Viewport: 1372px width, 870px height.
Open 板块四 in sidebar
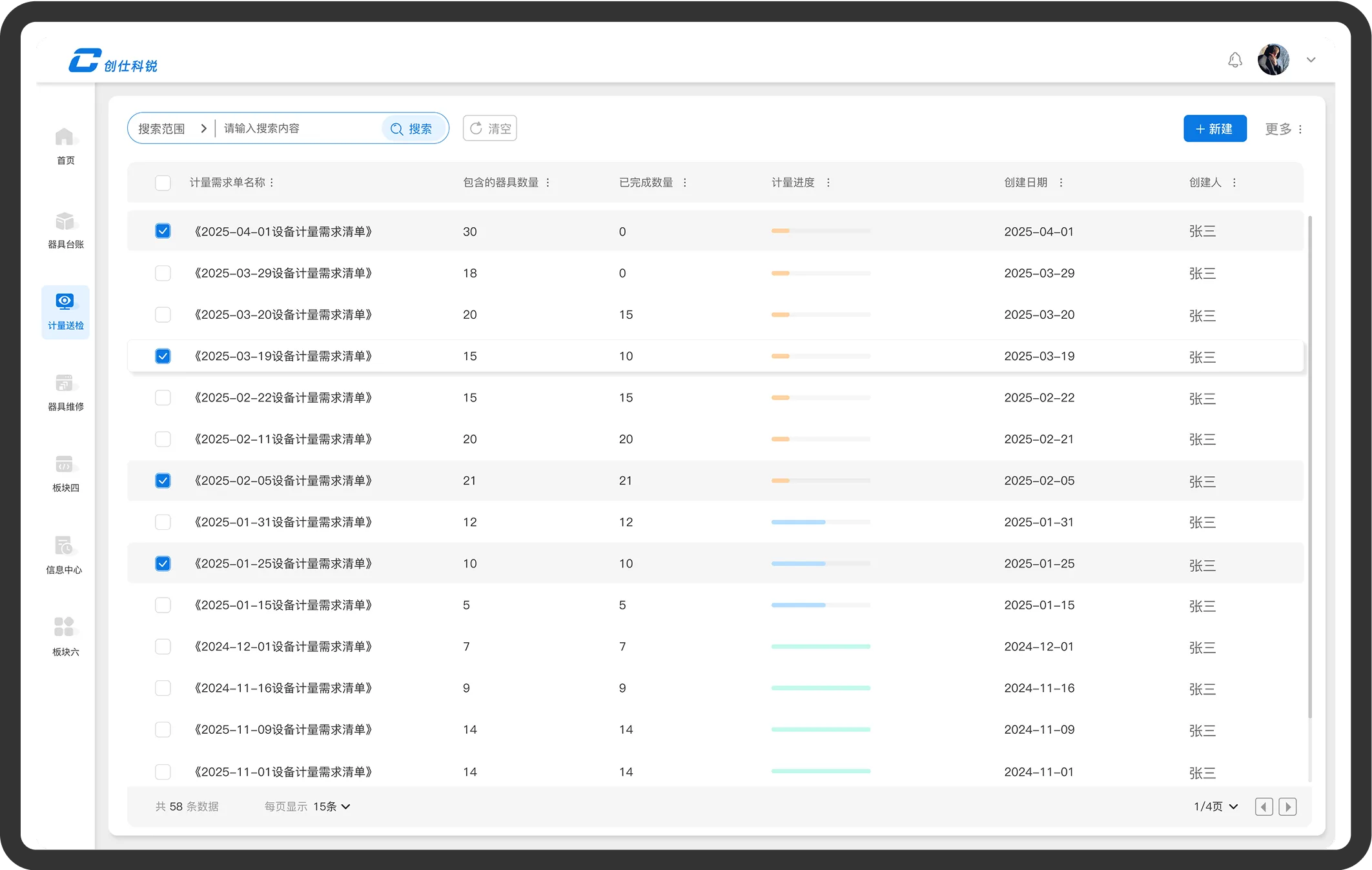[x=65, y=474]
